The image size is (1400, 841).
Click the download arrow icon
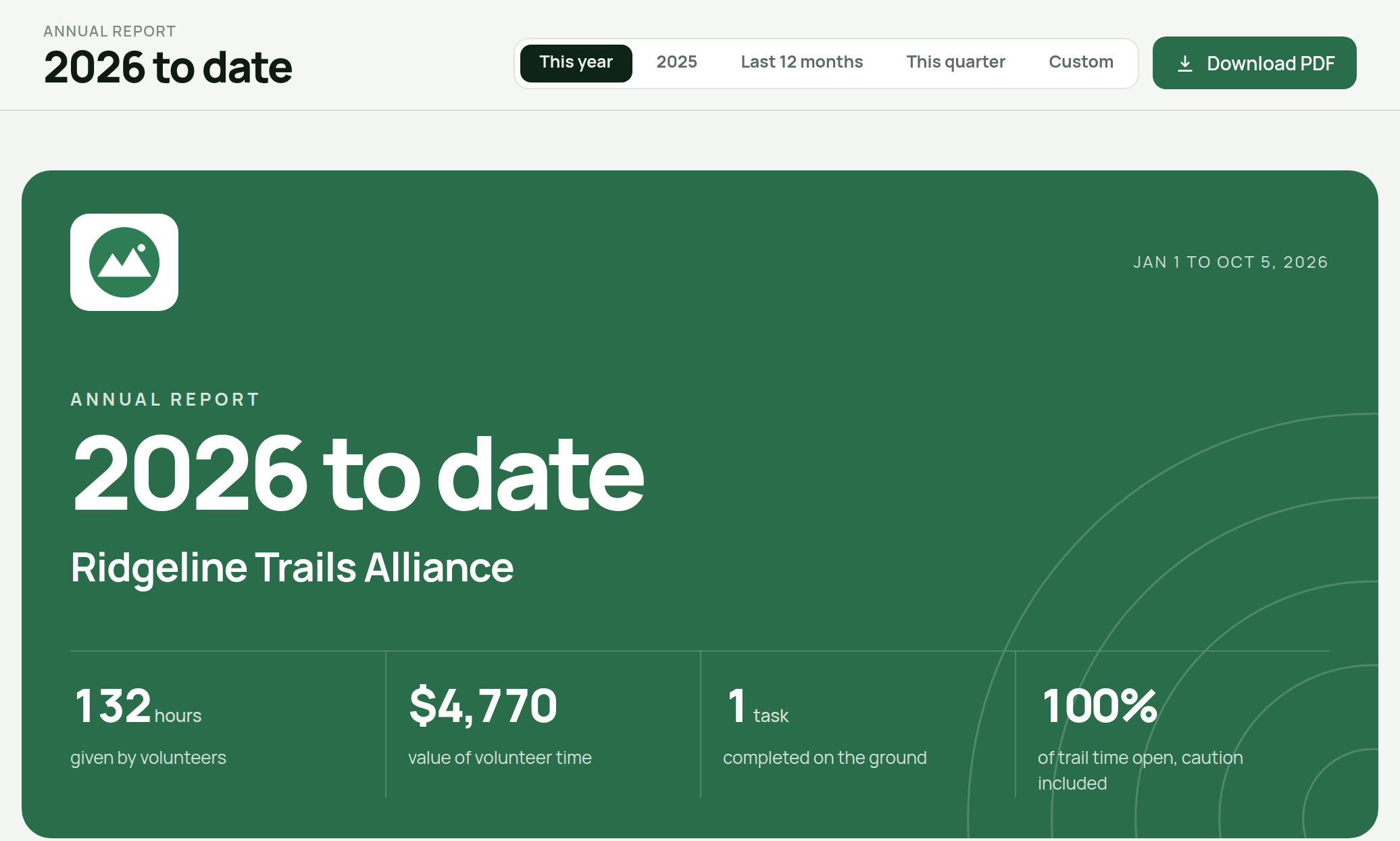[1184, 64]
